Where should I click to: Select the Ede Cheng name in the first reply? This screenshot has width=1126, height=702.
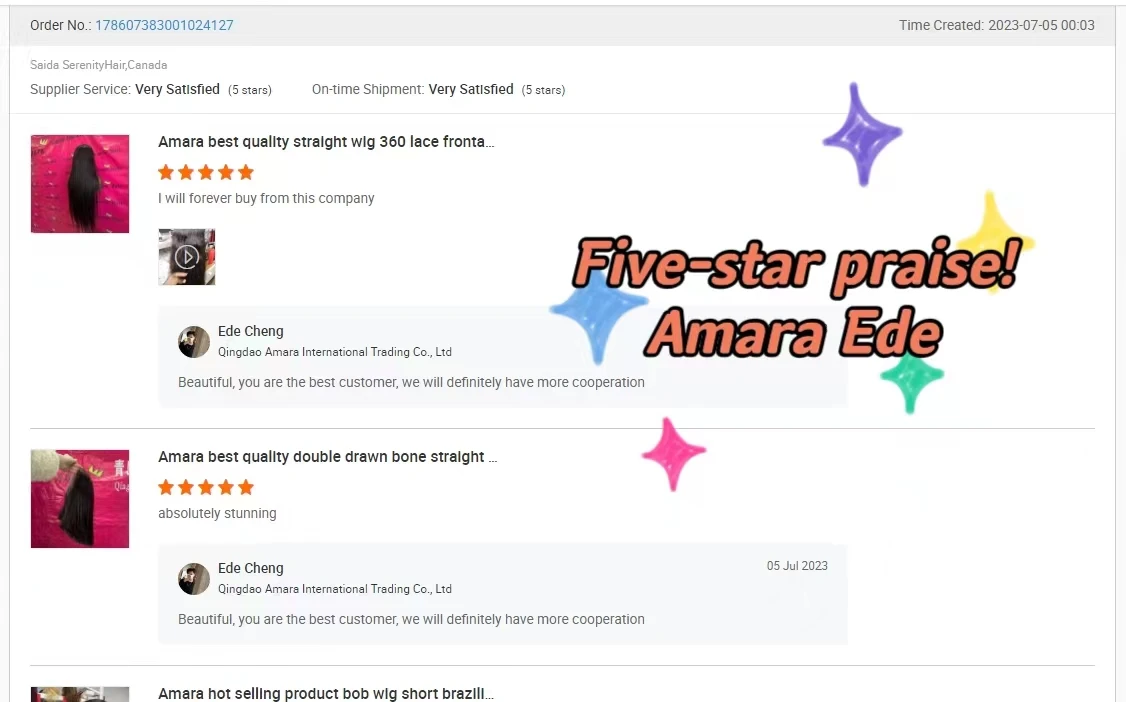click(251, 331)
